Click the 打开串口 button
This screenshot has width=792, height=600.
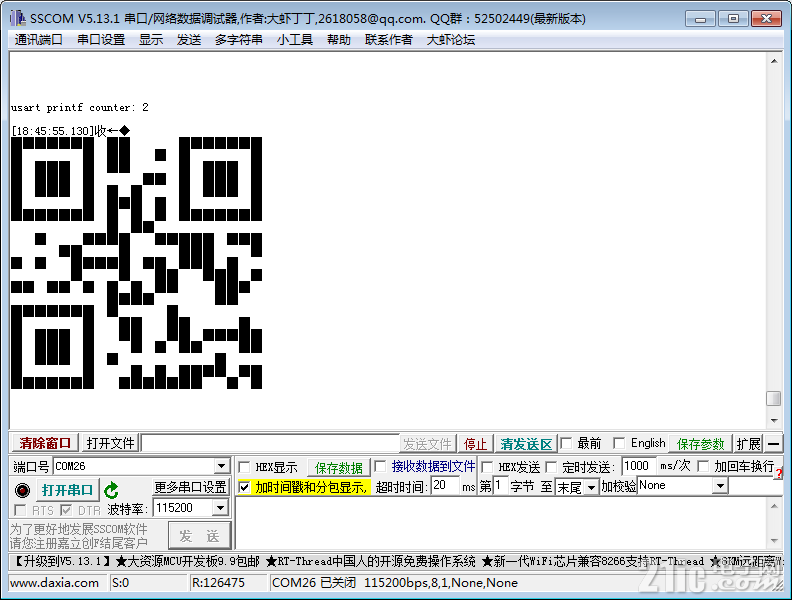click(x=67, y=490)
